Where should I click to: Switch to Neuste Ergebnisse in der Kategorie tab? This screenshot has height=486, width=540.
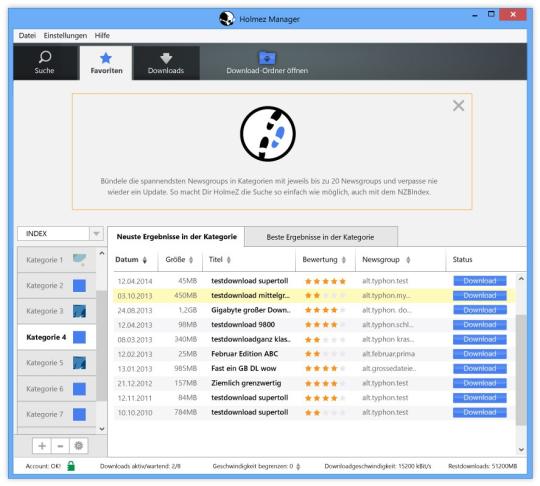click(x=176, y=237)
